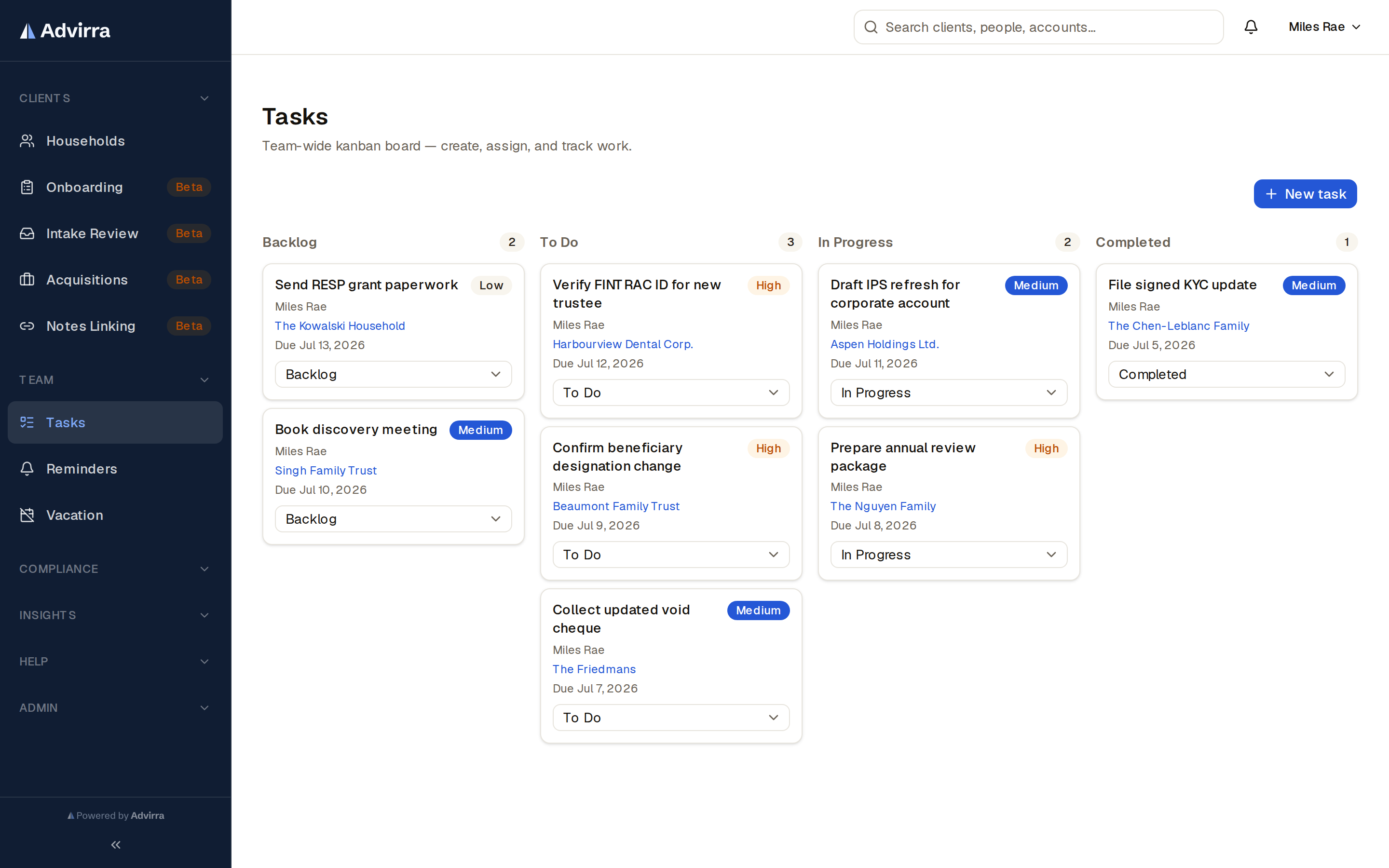This screenshot has height=868, width=1389.
Task: Open Vacation in the sidebar
Action: pos(115,515)
